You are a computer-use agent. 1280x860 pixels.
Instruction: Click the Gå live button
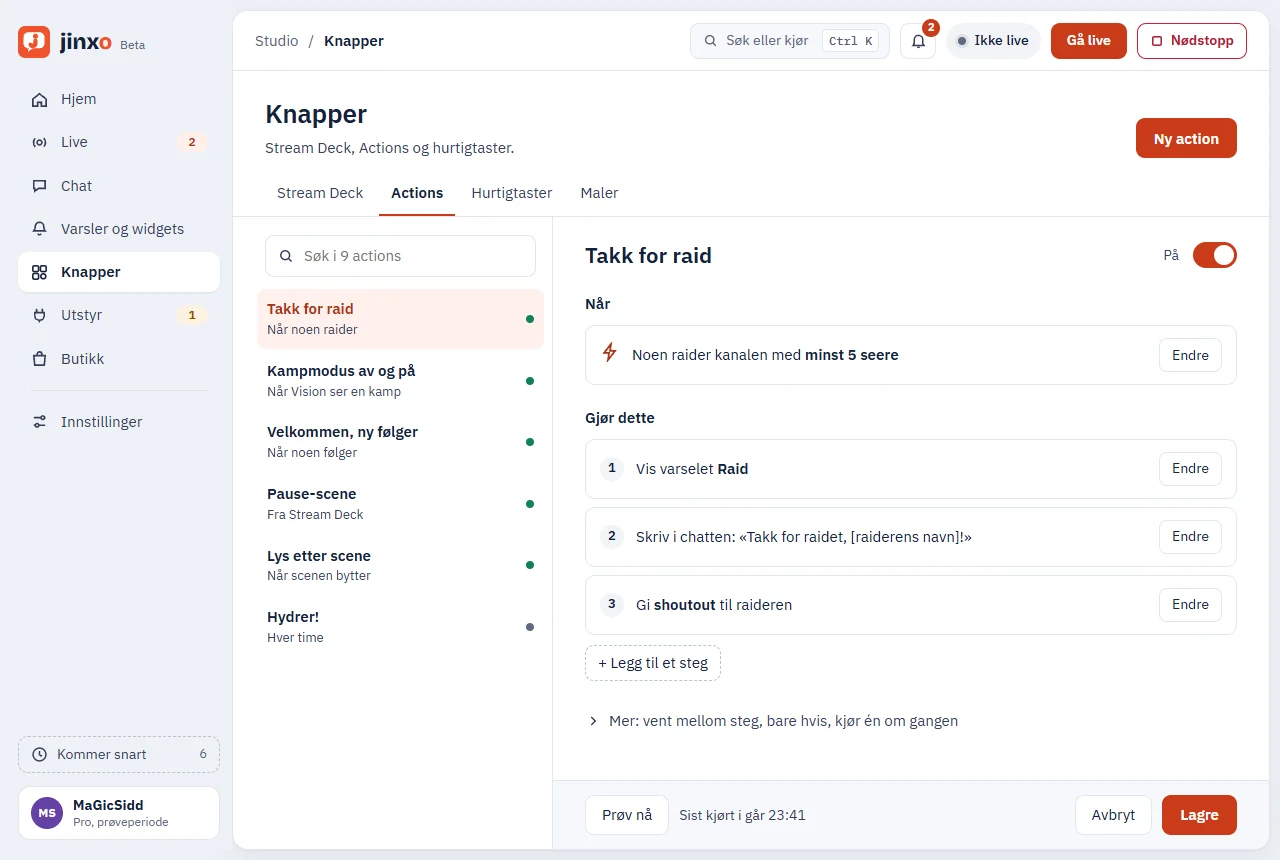click(1089, 41)
